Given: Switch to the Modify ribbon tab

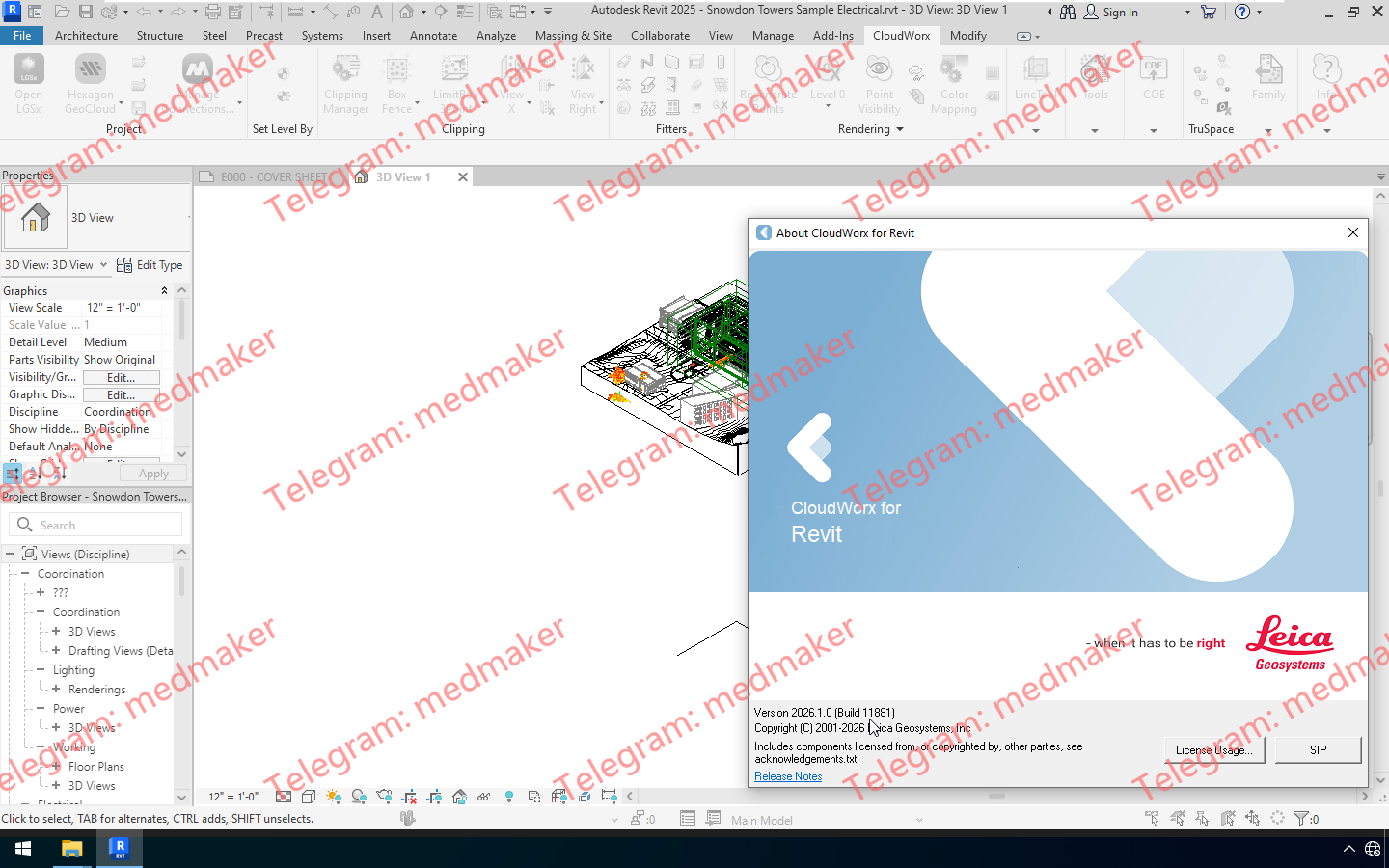Looking at the screenshot, I should point(967,35).
